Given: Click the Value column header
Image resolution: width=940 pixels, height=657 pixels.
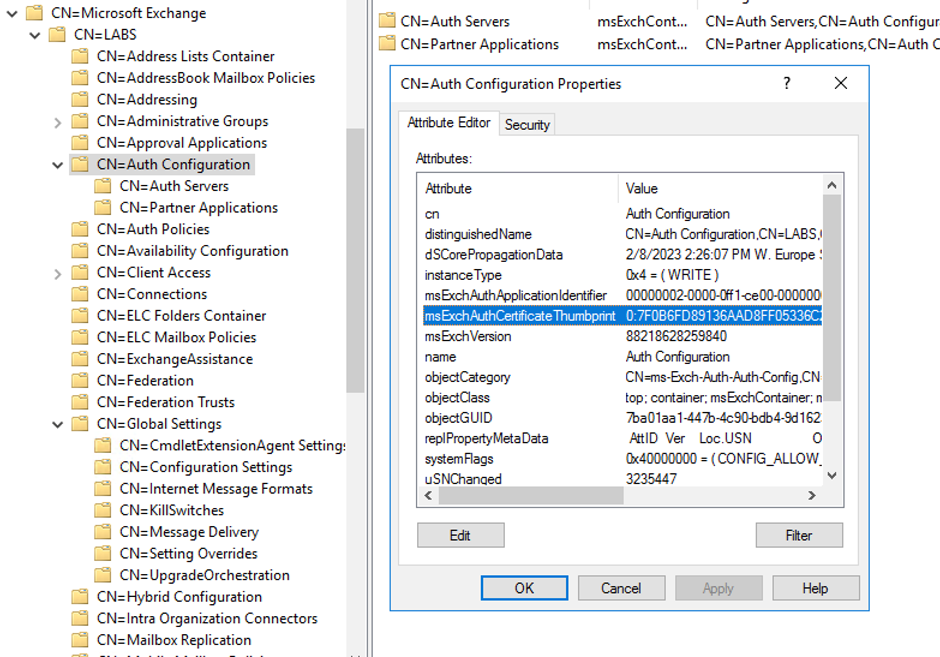Looking at the screenshot, I should [x=721, y=188].
